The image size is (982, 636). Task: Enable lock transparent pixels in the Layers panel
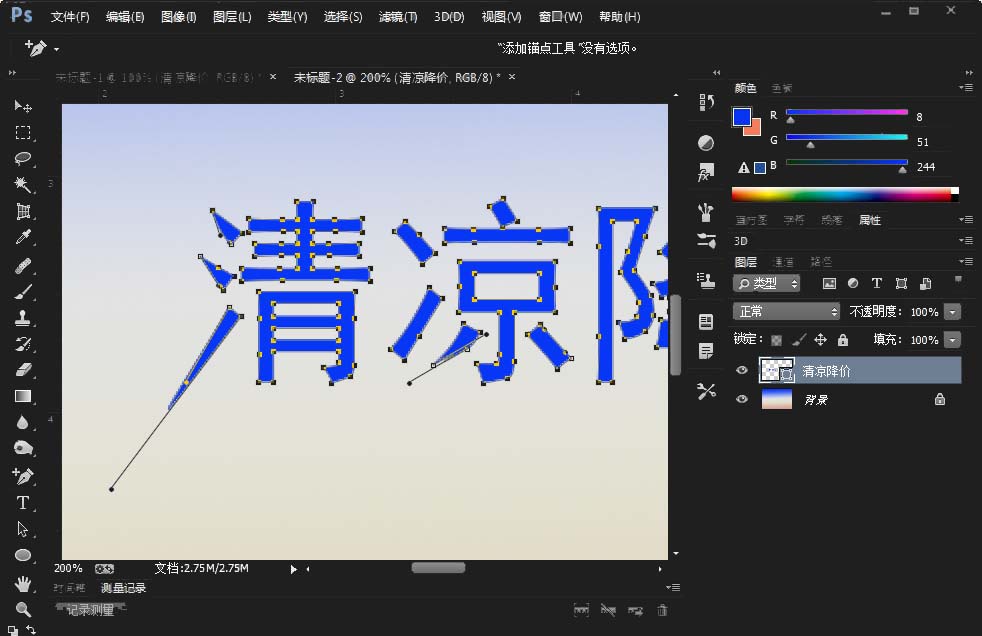[777, 339]
